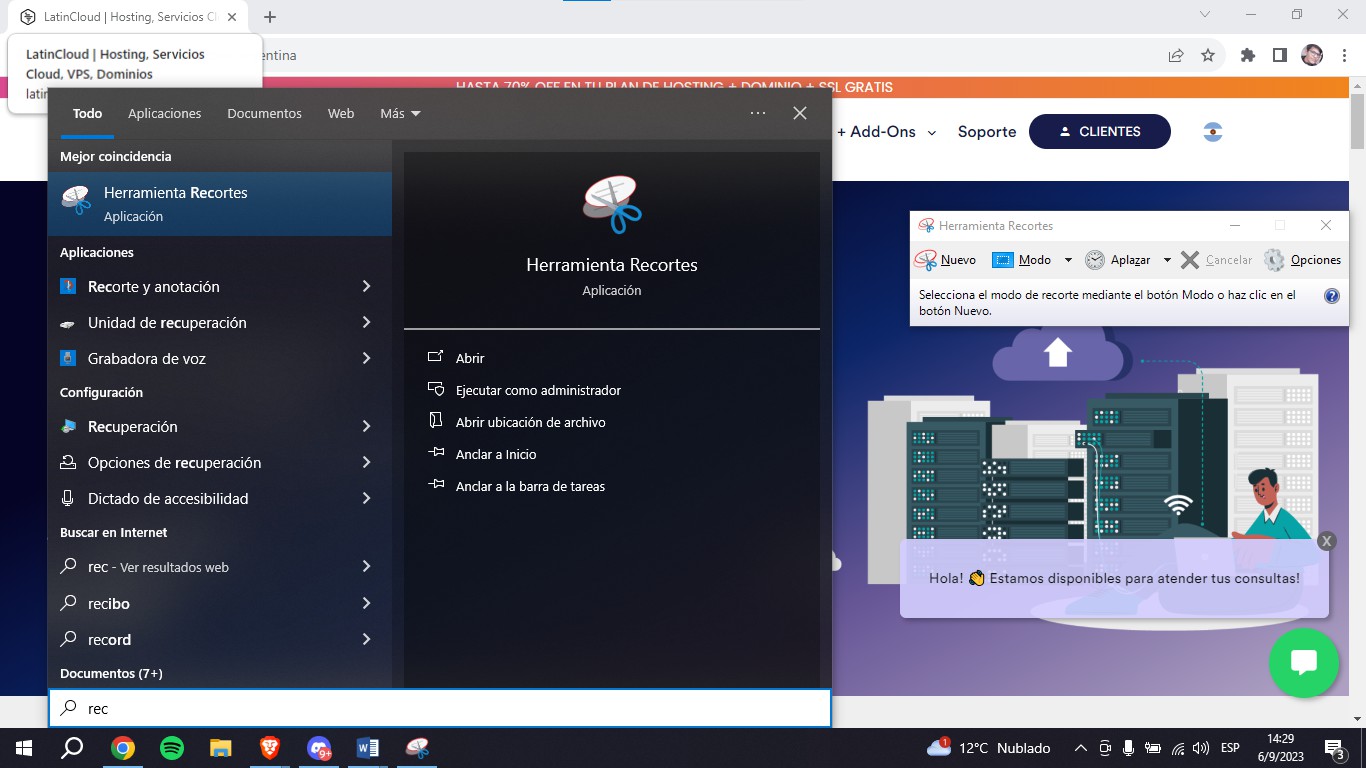1366x768 pixels.
Task: Bookmark this page with the star icon
Action: [x=1208, y=56]
